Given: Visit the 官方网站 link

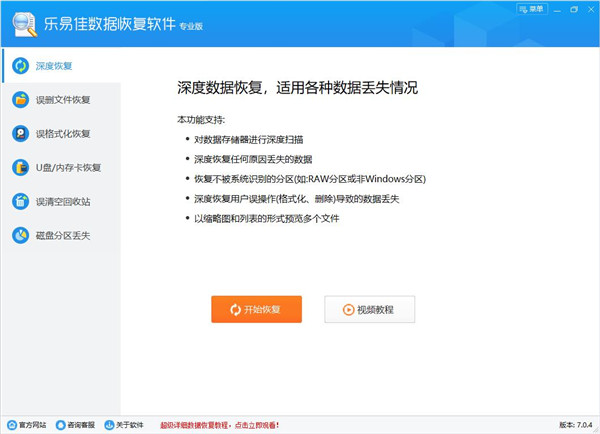Looking at the screenshot, I should (x=27, y=425).
